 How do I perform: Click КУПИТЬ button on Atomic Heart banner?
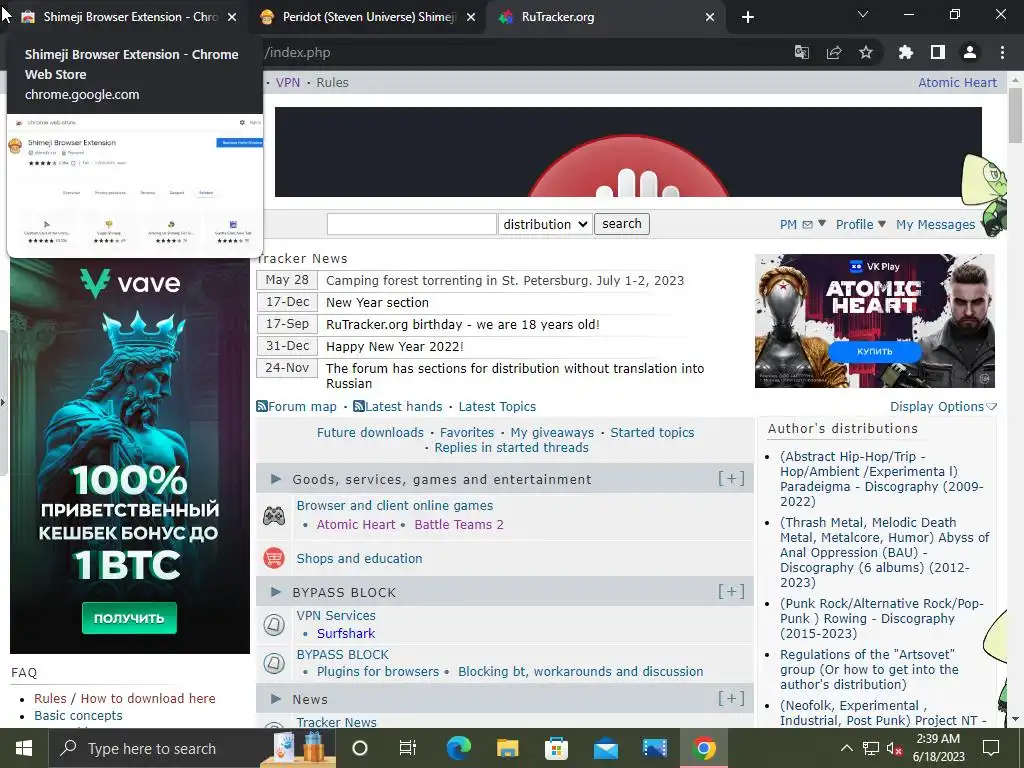pos(874,351)
